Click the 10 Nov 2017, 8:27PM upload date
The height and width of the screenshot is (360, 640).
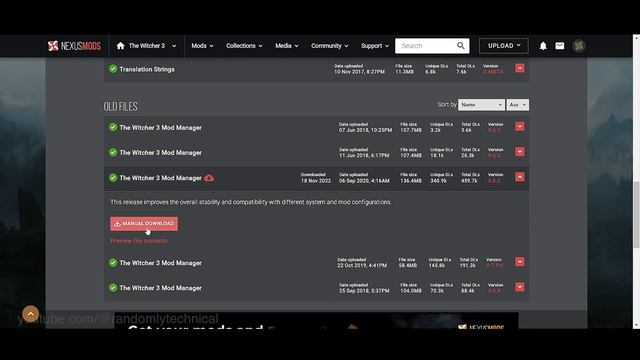(359, 71)
